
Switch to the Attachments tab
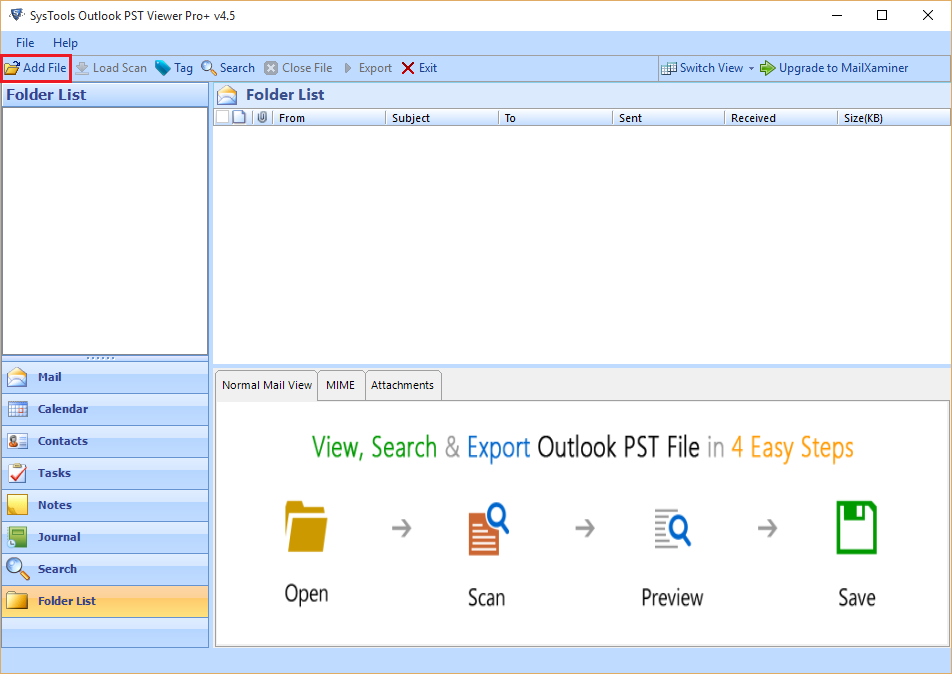pos(403,386)
